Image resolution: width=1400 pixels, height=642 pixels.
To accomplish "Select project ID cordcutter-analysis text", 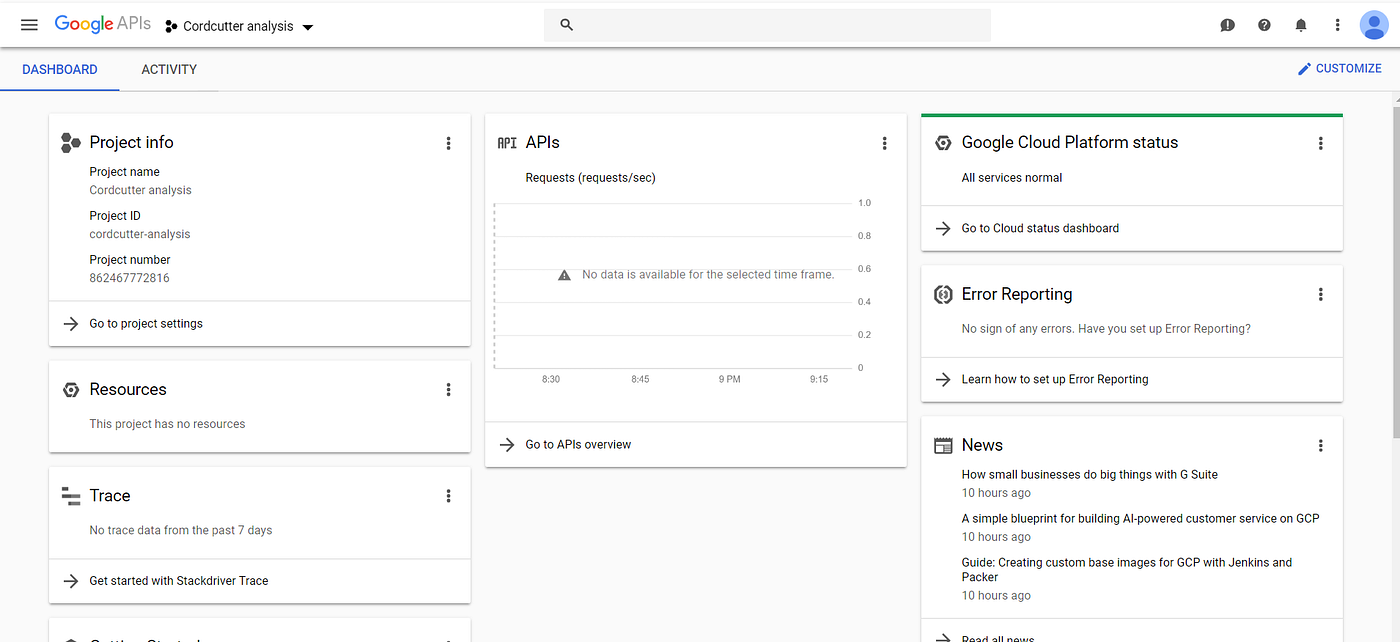I will tap(139, 234).
